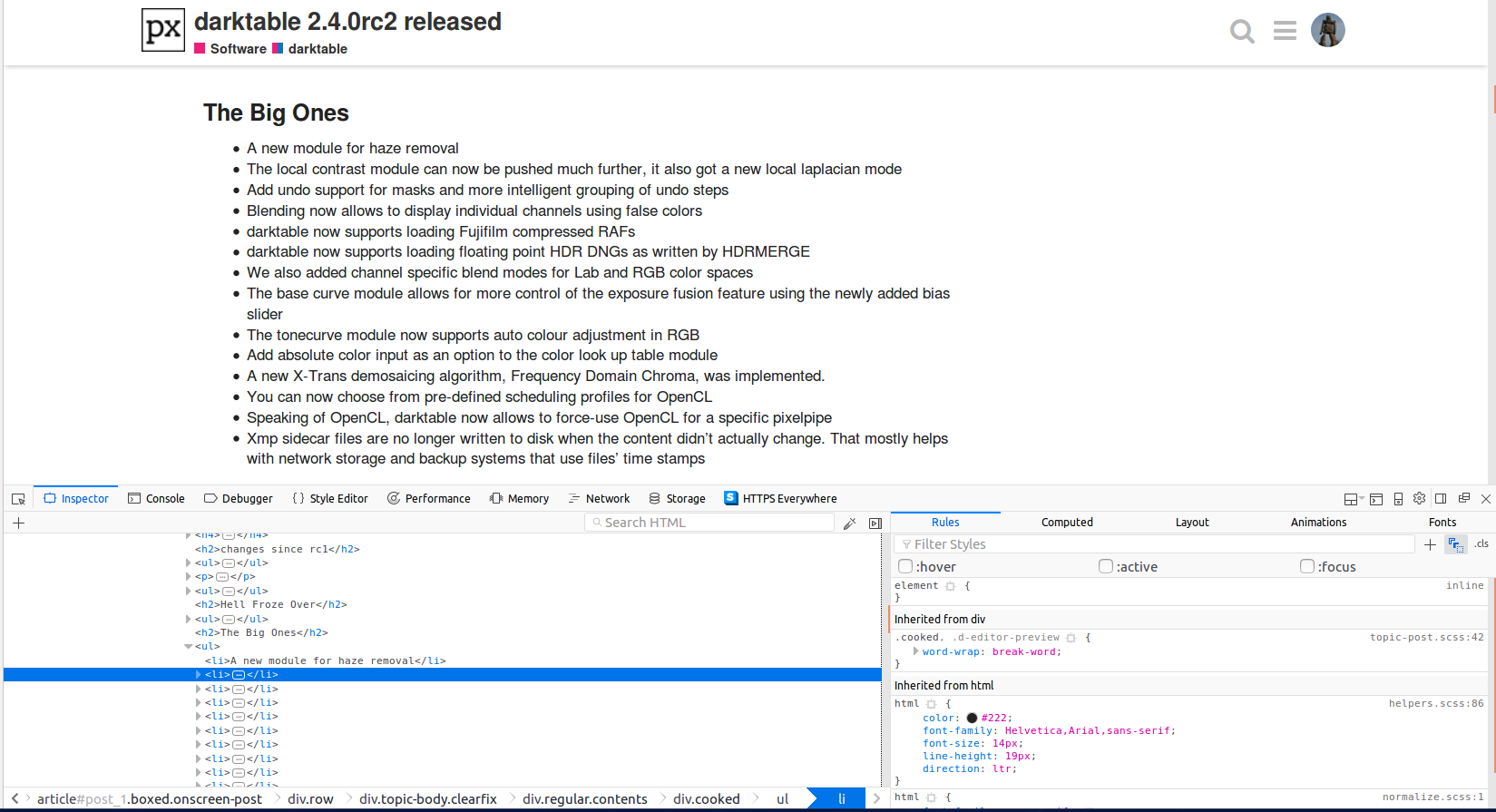
Task: Select div.row in the breadcrumbs
Action: [310, 799]
